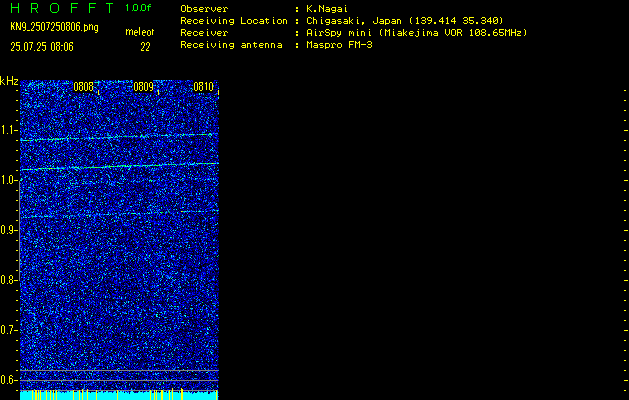
Task: Click the meteor count value 22
Action: click(145, 47)
